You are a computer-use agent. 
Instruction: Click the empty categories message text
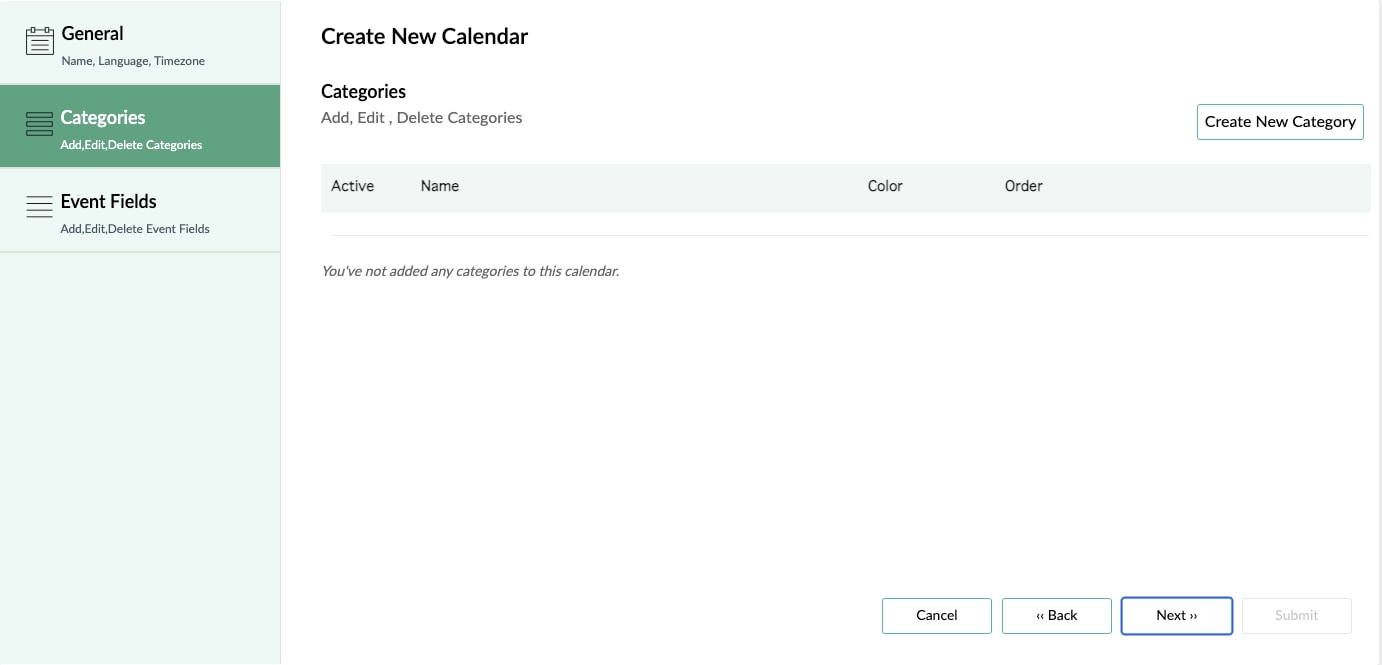(470, 271)
